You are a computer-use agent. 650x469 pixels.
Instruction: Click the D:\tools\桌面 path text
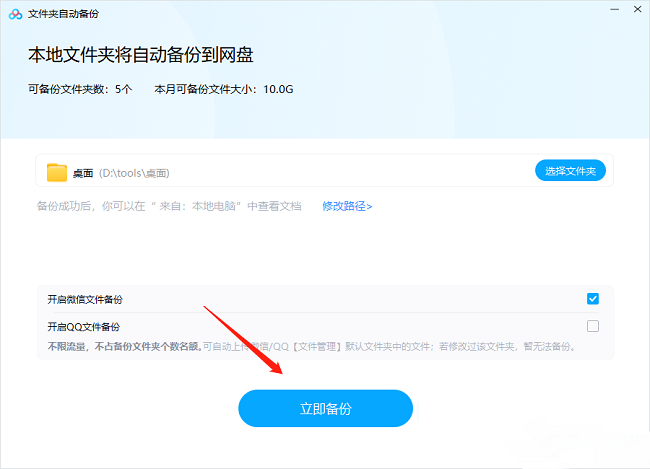(134, 173)
